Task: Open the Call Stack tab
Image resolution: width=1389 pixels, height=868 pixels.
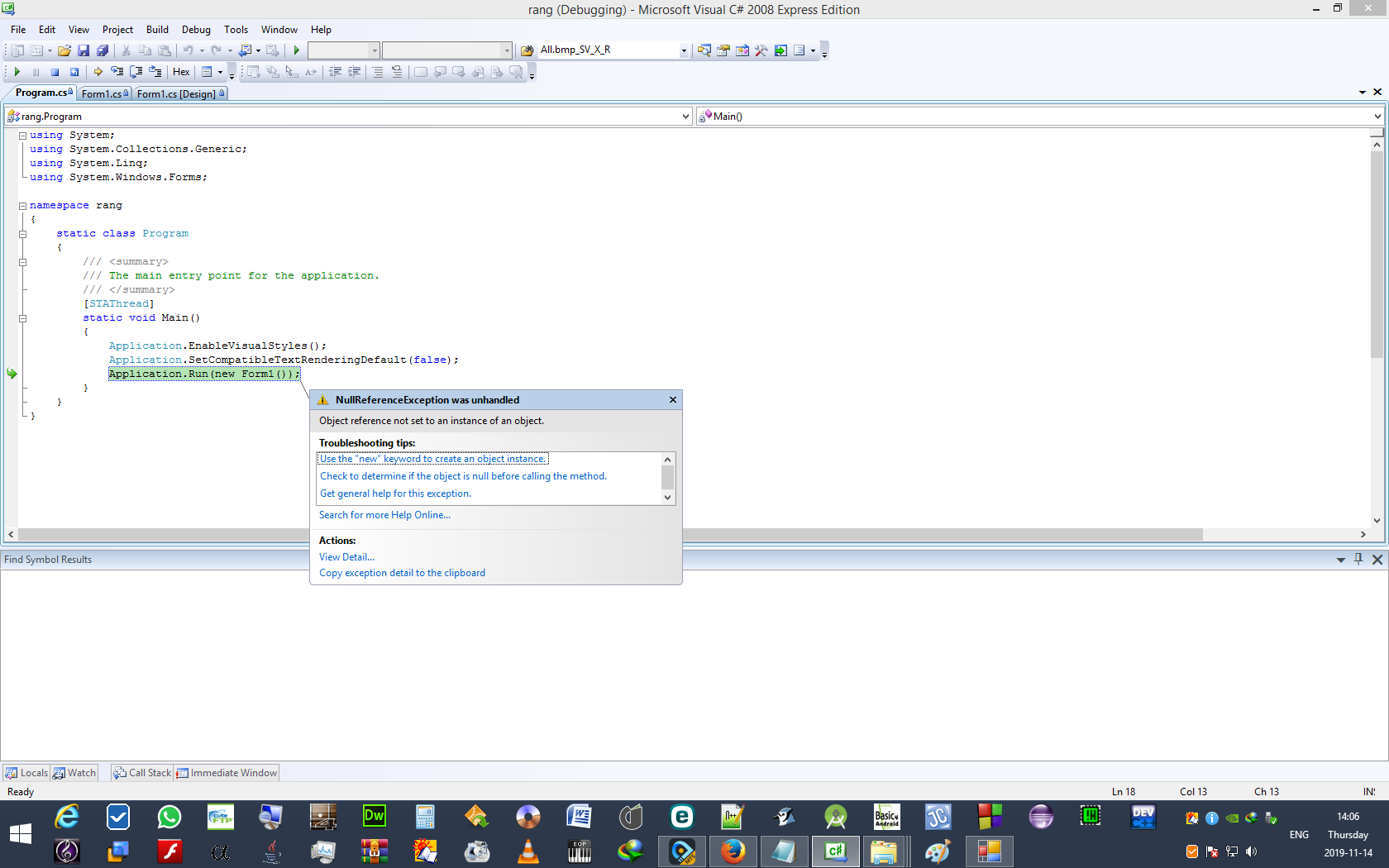Action: (x=142, y=773)
